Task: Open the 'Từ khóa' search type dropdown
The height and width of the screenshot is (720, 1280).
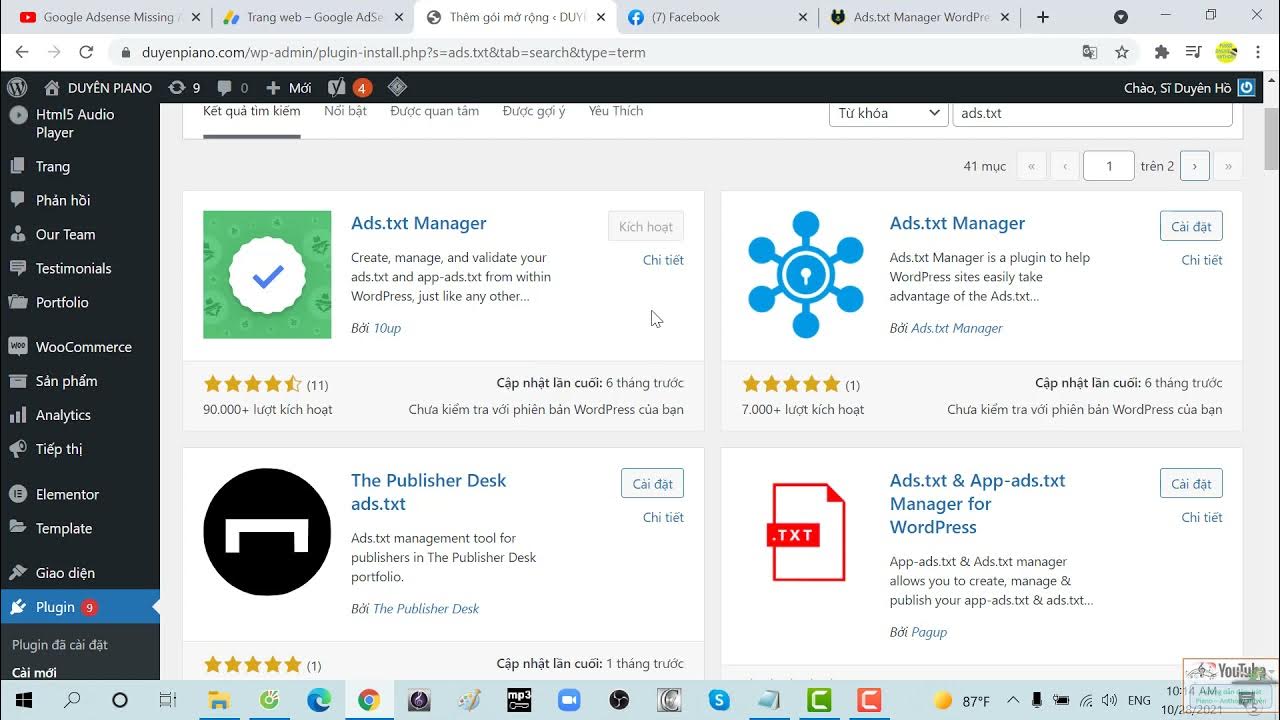Action: (888, 113)
